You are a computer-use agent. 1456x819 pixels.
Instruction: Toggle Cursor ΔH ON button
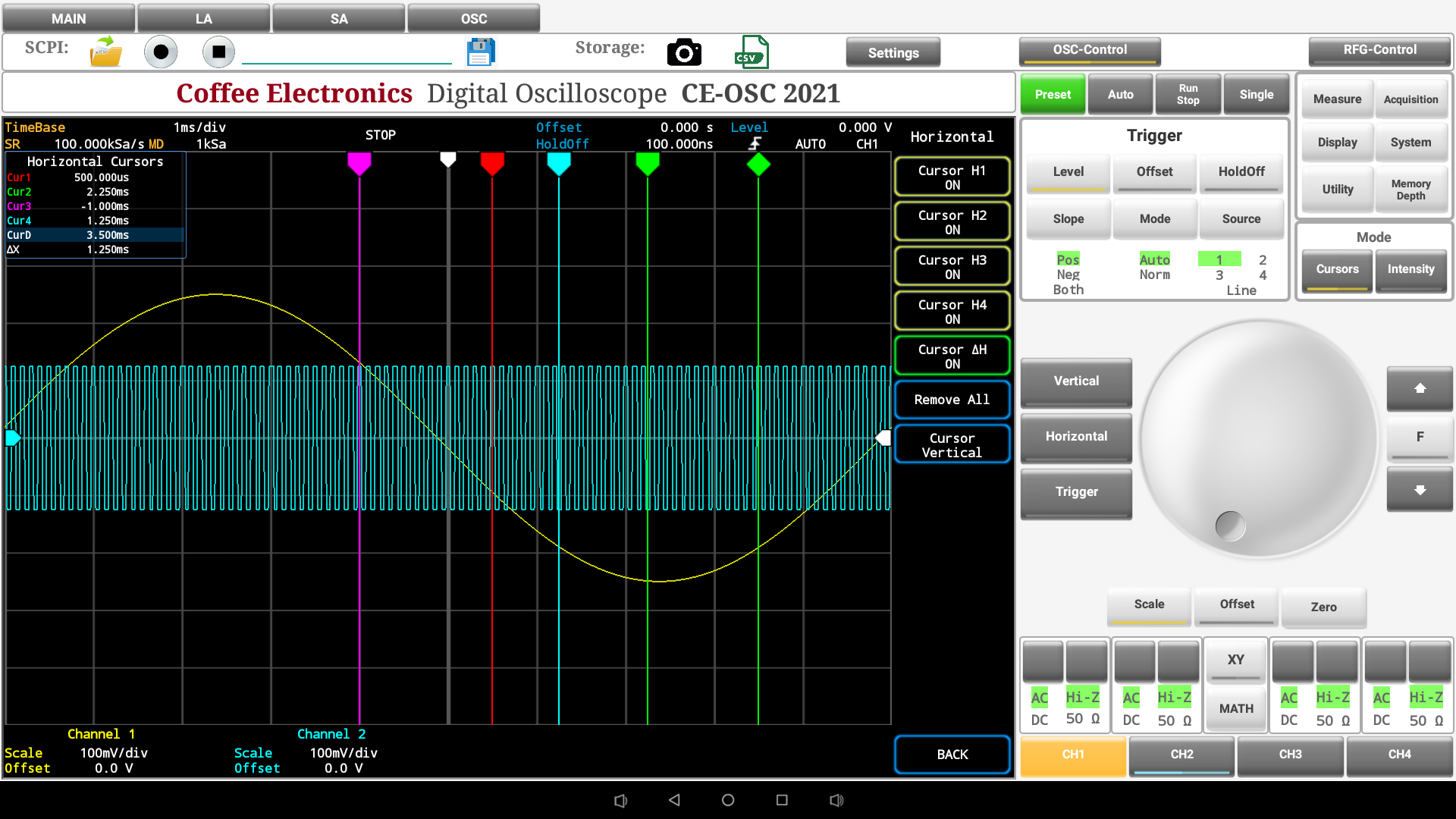[952, 356]
